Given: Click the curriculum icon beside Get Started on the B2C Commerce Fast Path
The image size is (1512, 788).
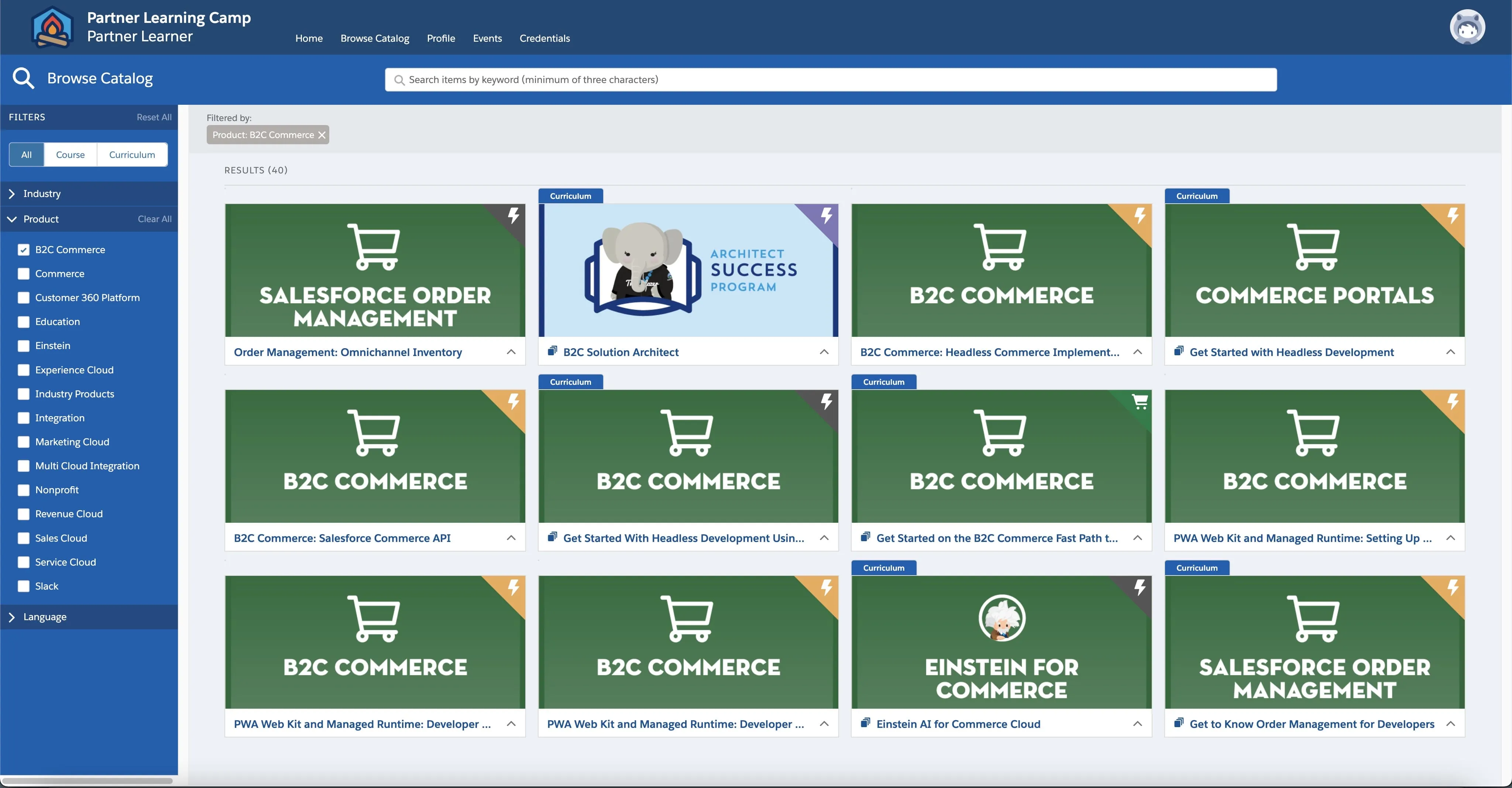Looking at the screenshot, I should 865,537.
